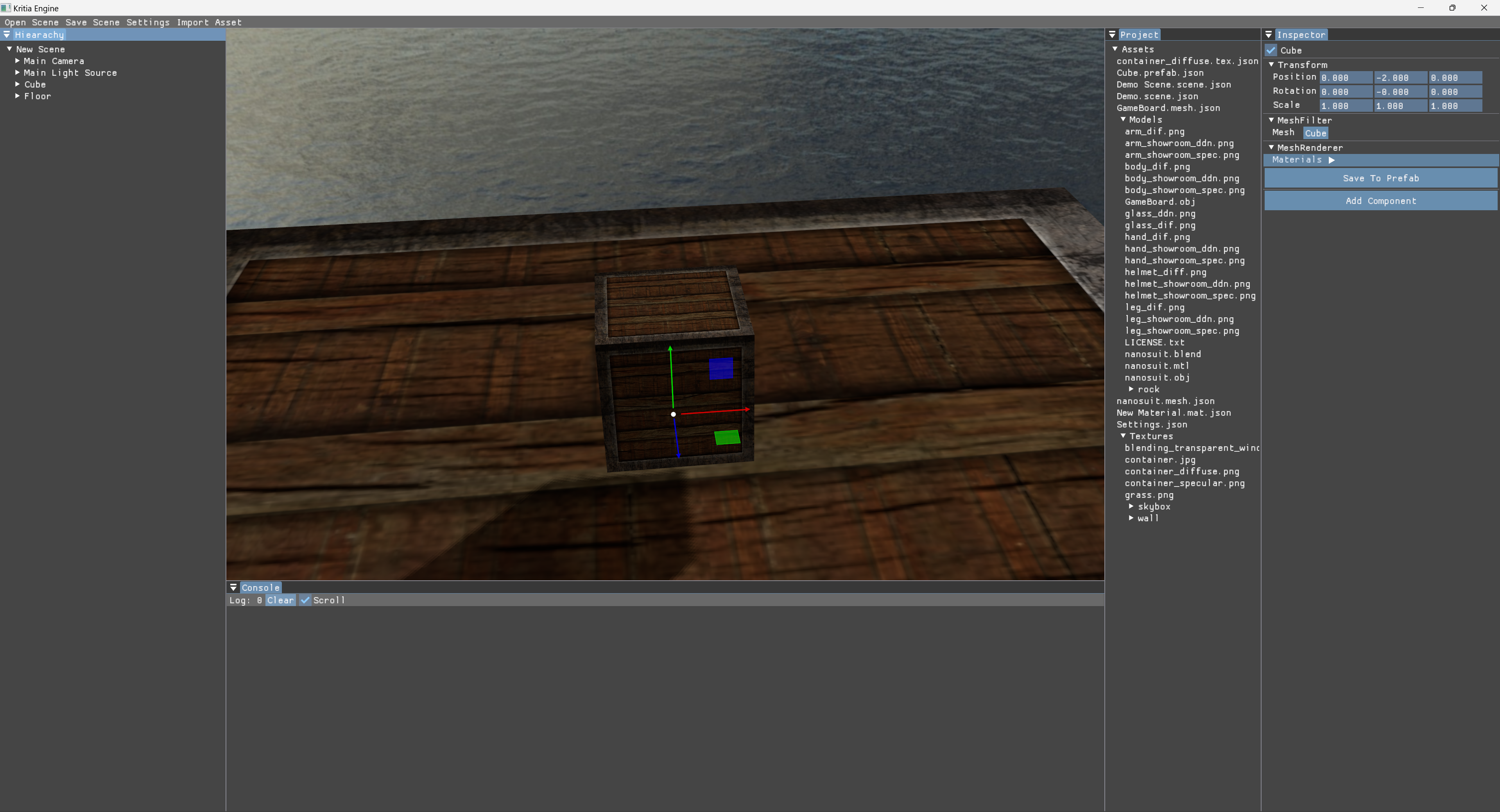Collapse the MeshFilter component
Image resolution: width=1500 pixels, height=812 pixels.
[1271, 120]
